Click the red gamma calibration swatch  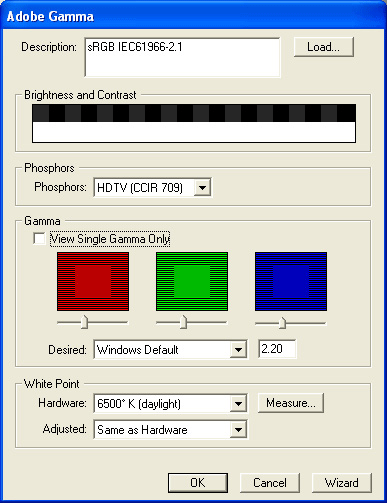click(x=93, y=282)
